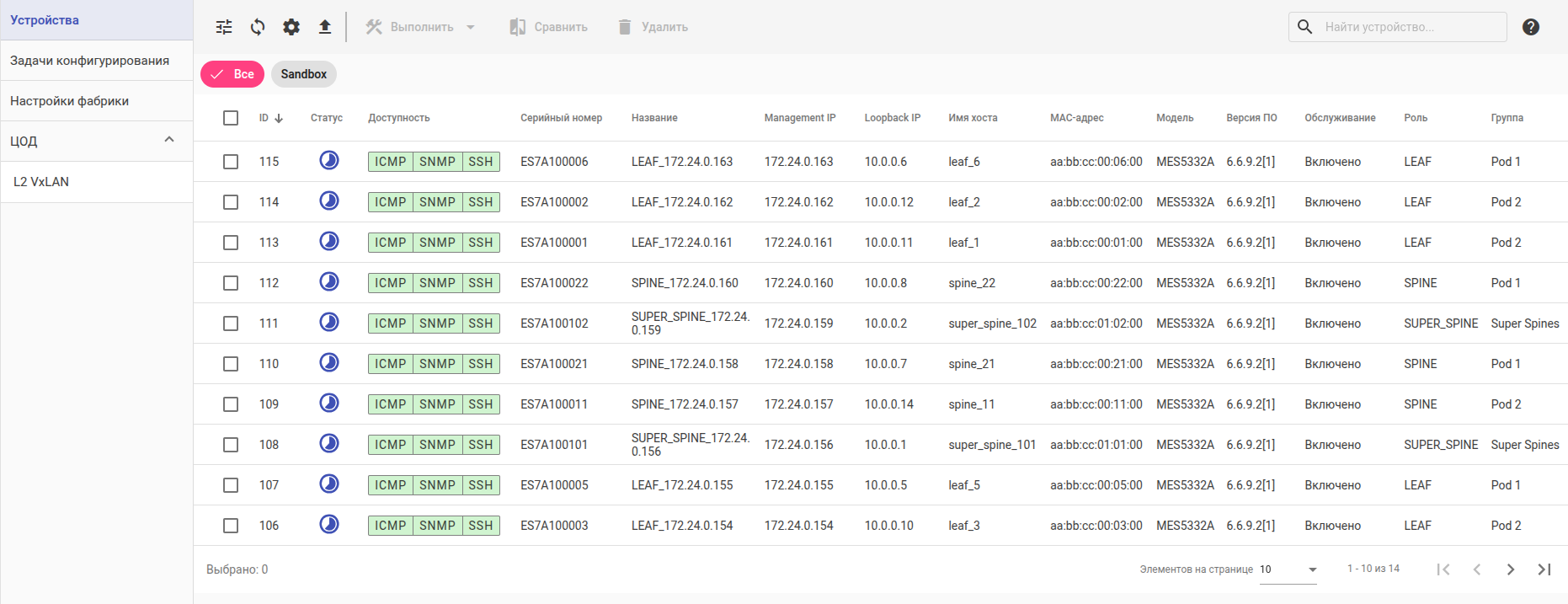The width and height of the screenshot is (1568, 604).
Task: Collapse the ЦОД section
Action: [x=169, y=140]
